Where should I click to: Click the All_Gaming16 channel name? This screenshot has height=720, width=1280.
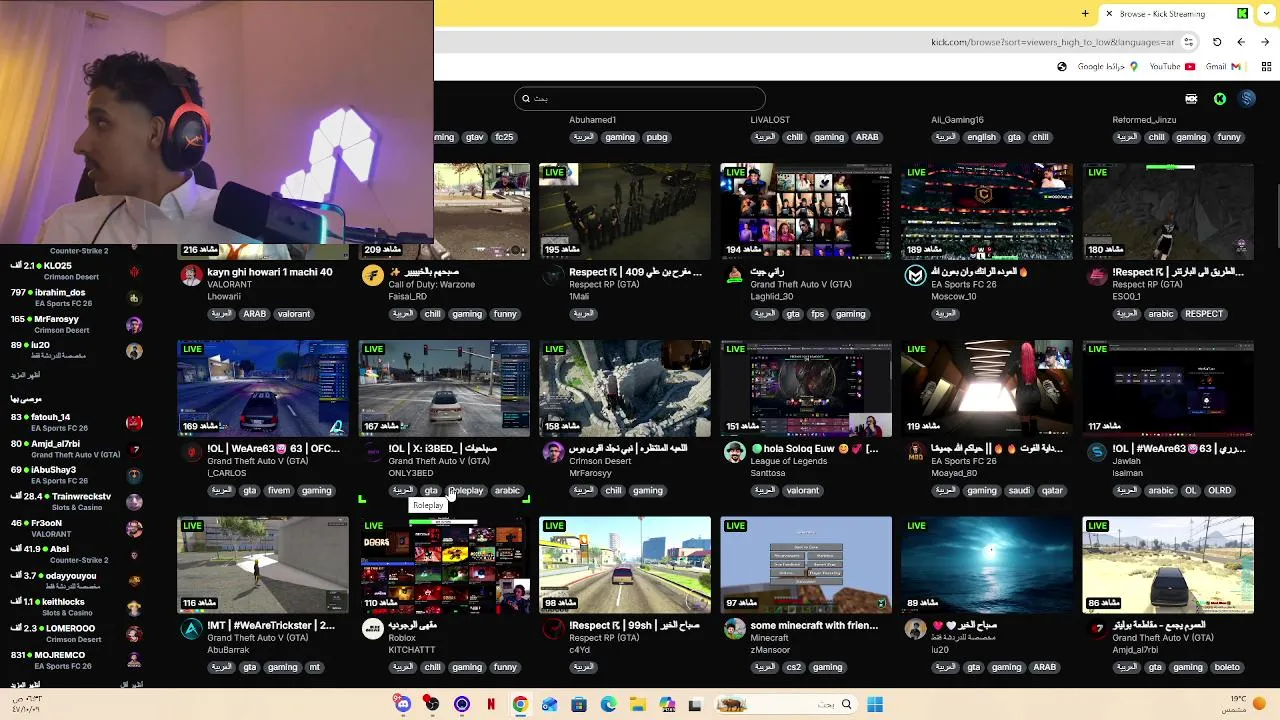pos(957,120)
